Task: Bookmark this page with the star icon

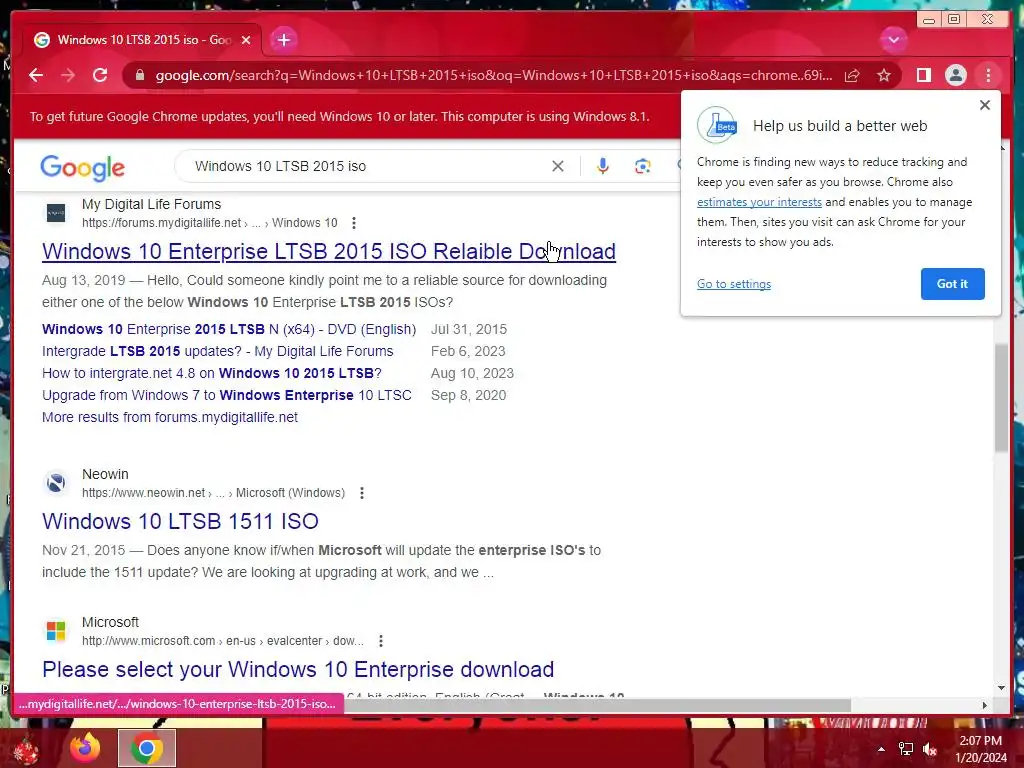Action: coord(884,76)
